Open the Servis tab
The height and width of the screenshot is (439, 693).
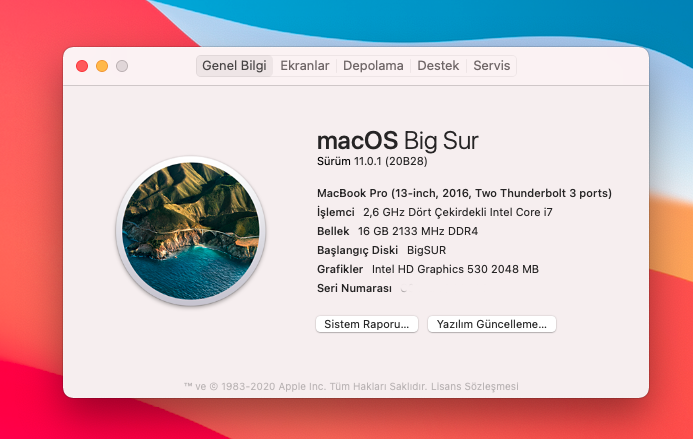click(x=491, y=66)
